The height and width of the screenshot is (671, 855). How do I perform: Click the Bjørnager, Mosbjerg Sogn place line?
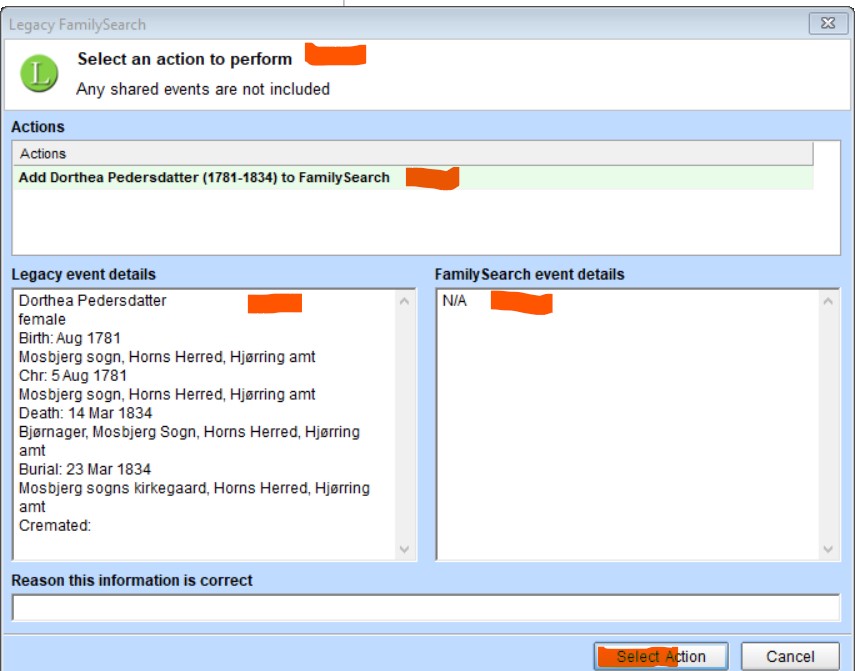(189, 441)
